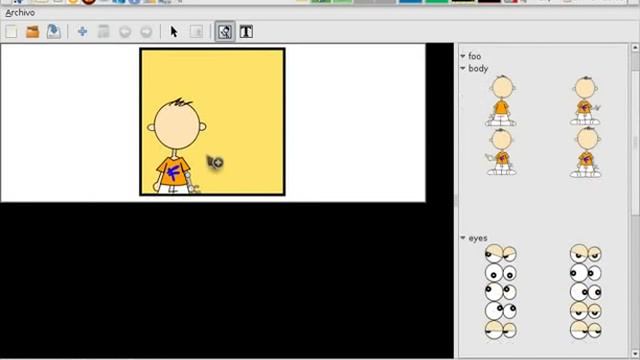The height and width of the screenshot is (360, 640).
Task: Pick the eyes in second row, right column
Action: 585,273
